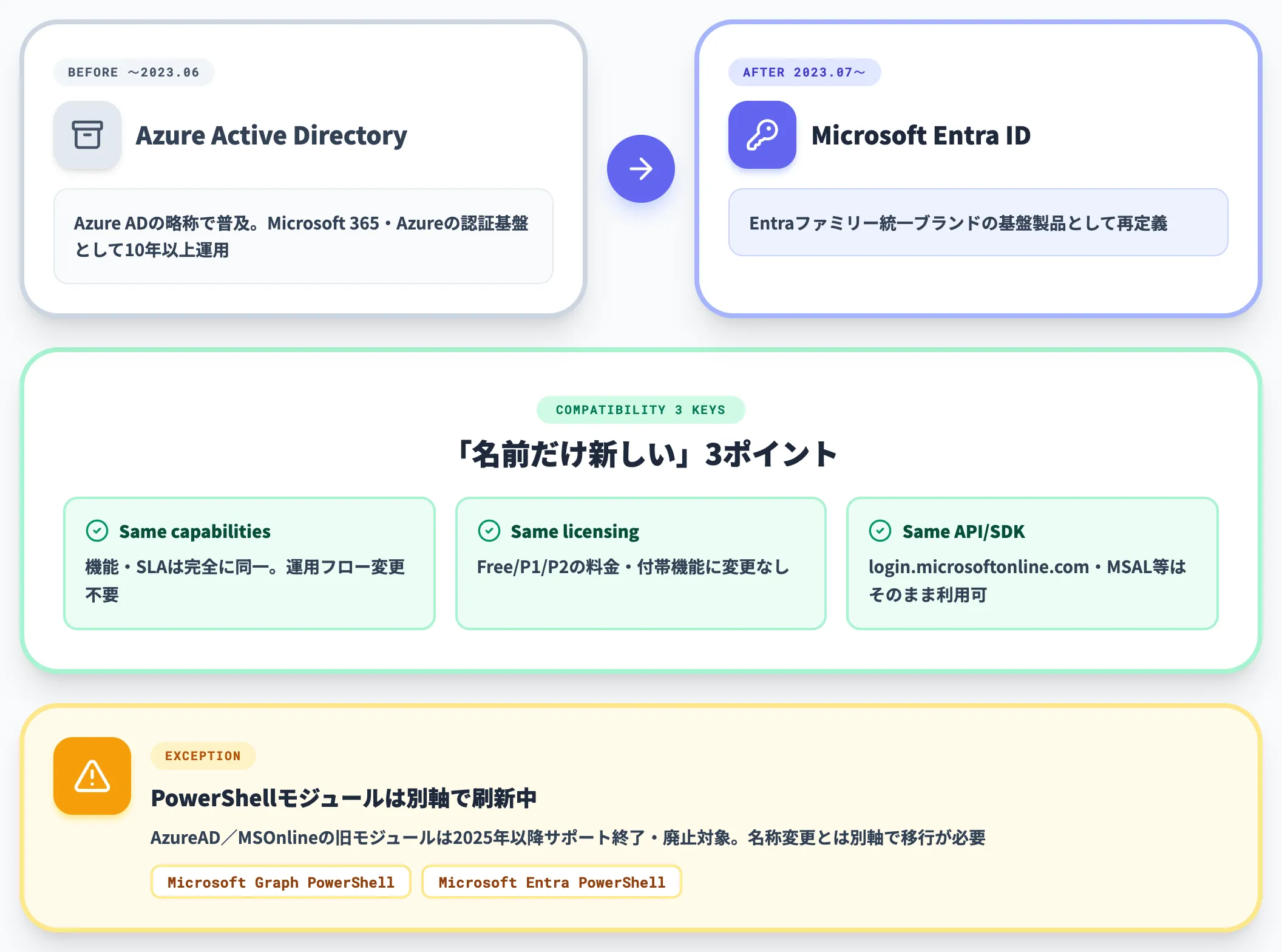Click the check-circle icon next to Same capabilities

tap(97, 531)
